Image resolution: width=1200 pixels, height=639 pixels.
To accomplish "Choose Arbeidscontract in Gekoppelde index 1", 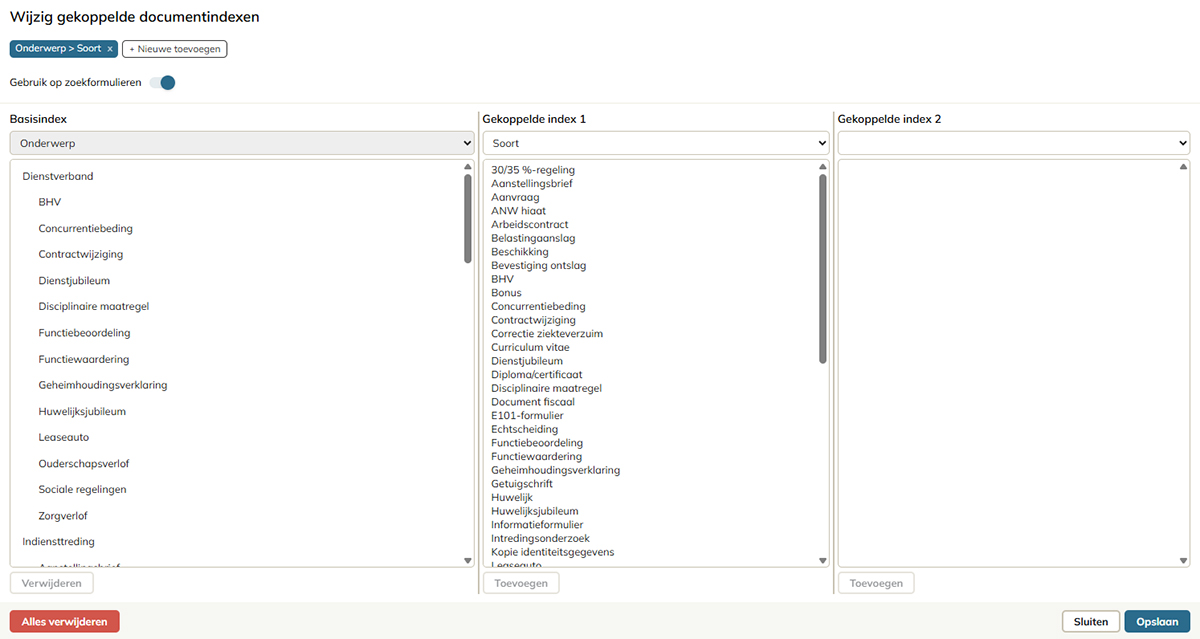I will tap(530, 225).
